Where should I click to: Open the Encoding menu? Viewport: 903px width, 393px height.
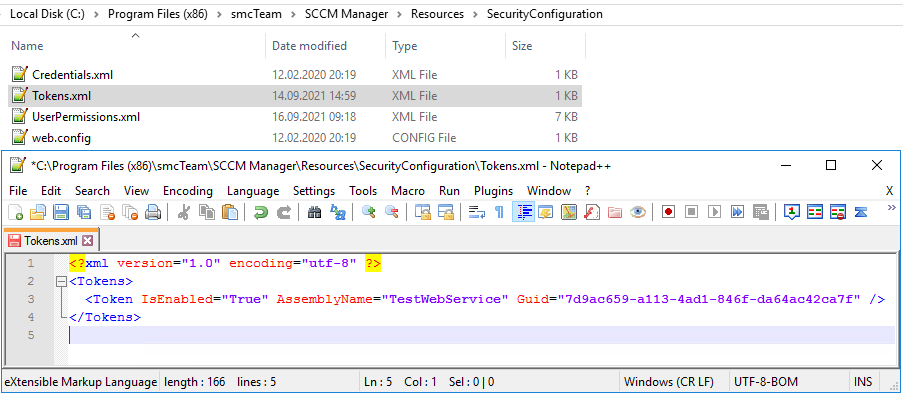[x=188, y=191]
